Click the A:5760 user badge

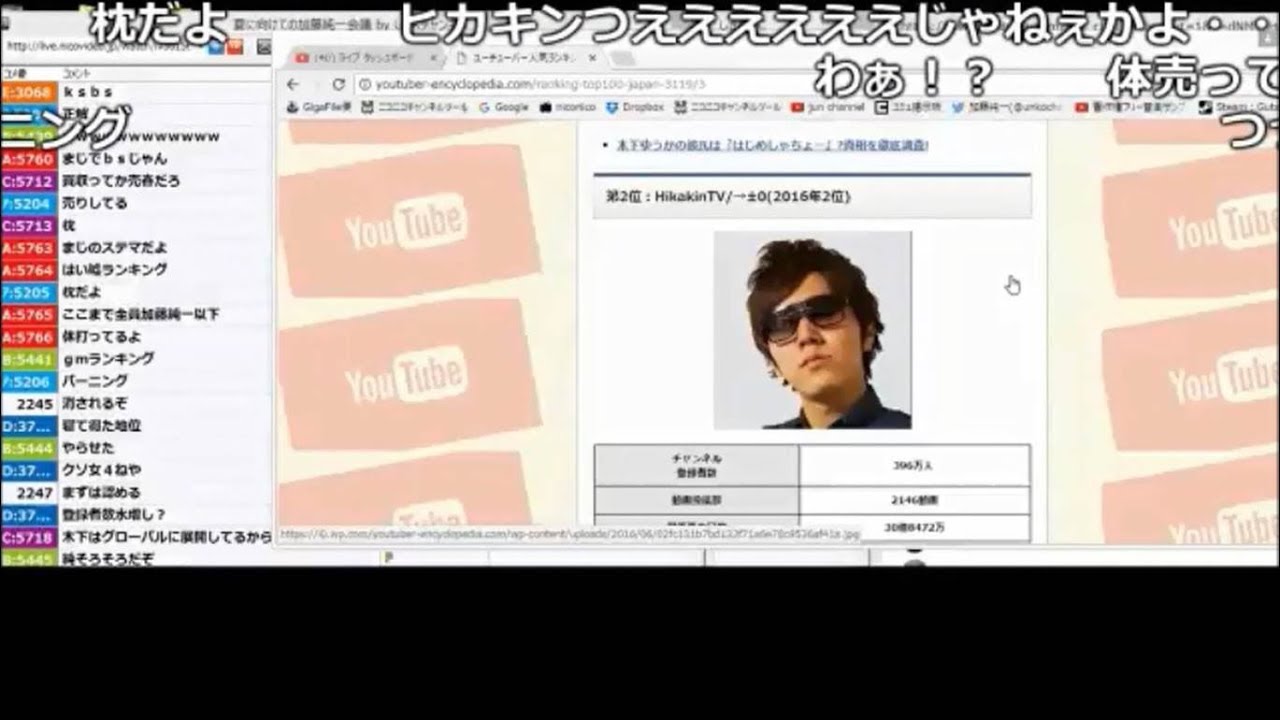click(28, 158)
